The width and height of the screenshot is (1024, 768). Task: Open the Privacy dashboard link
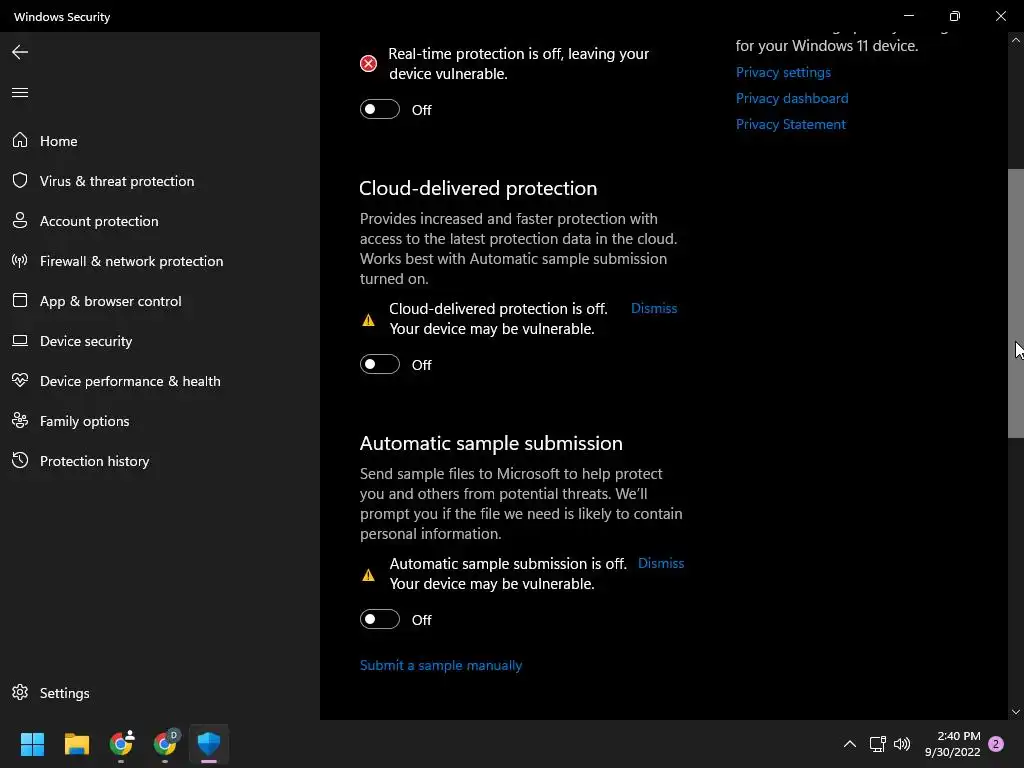792,98
